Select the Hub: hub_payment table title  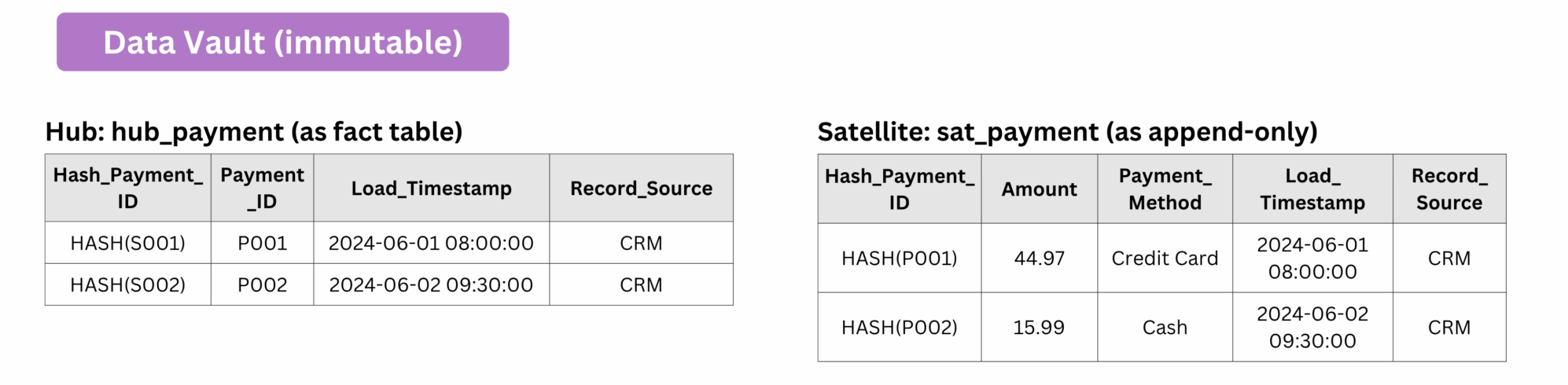[254, 131]
